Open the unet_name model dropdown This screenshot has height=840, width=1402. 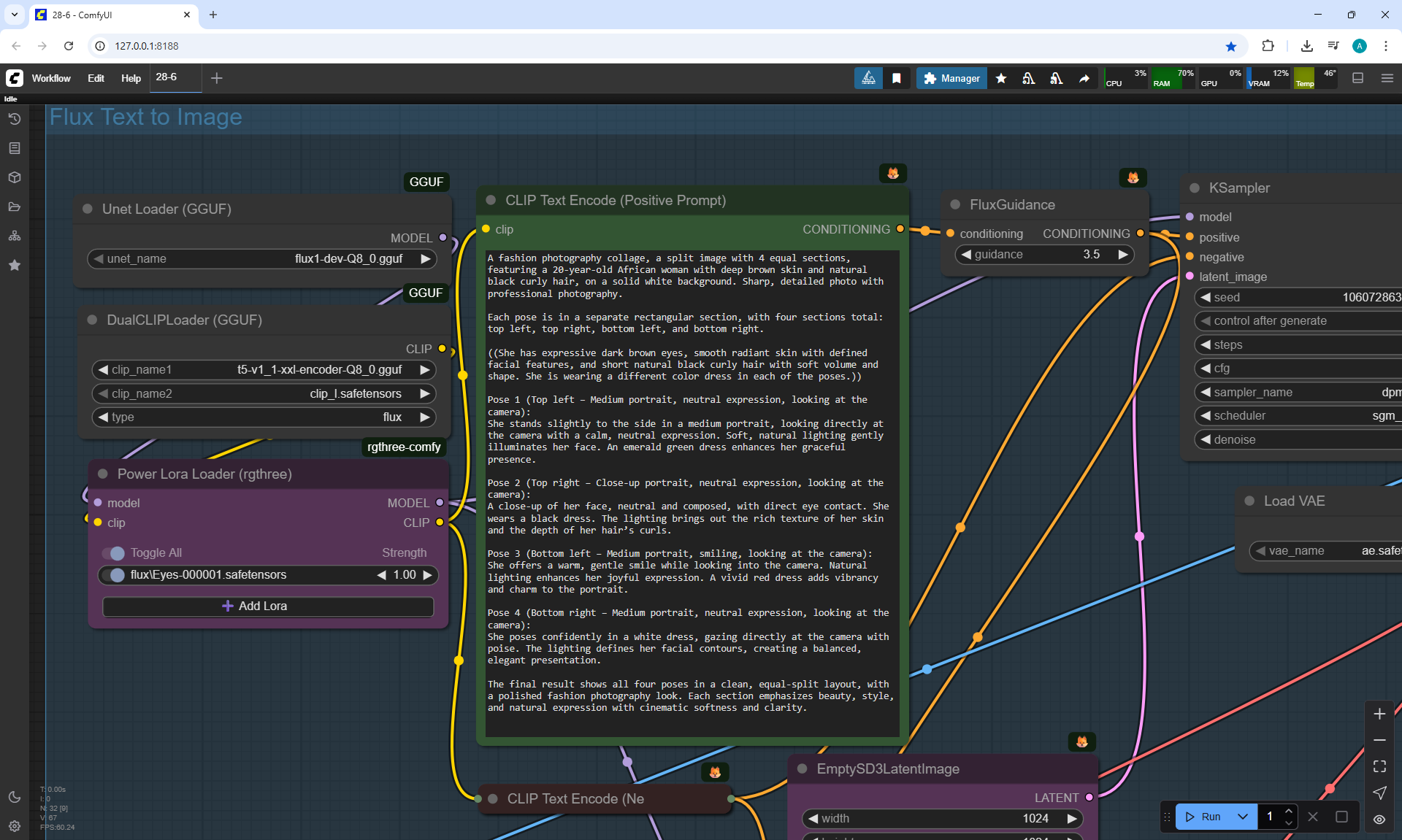tap(263, 258)
